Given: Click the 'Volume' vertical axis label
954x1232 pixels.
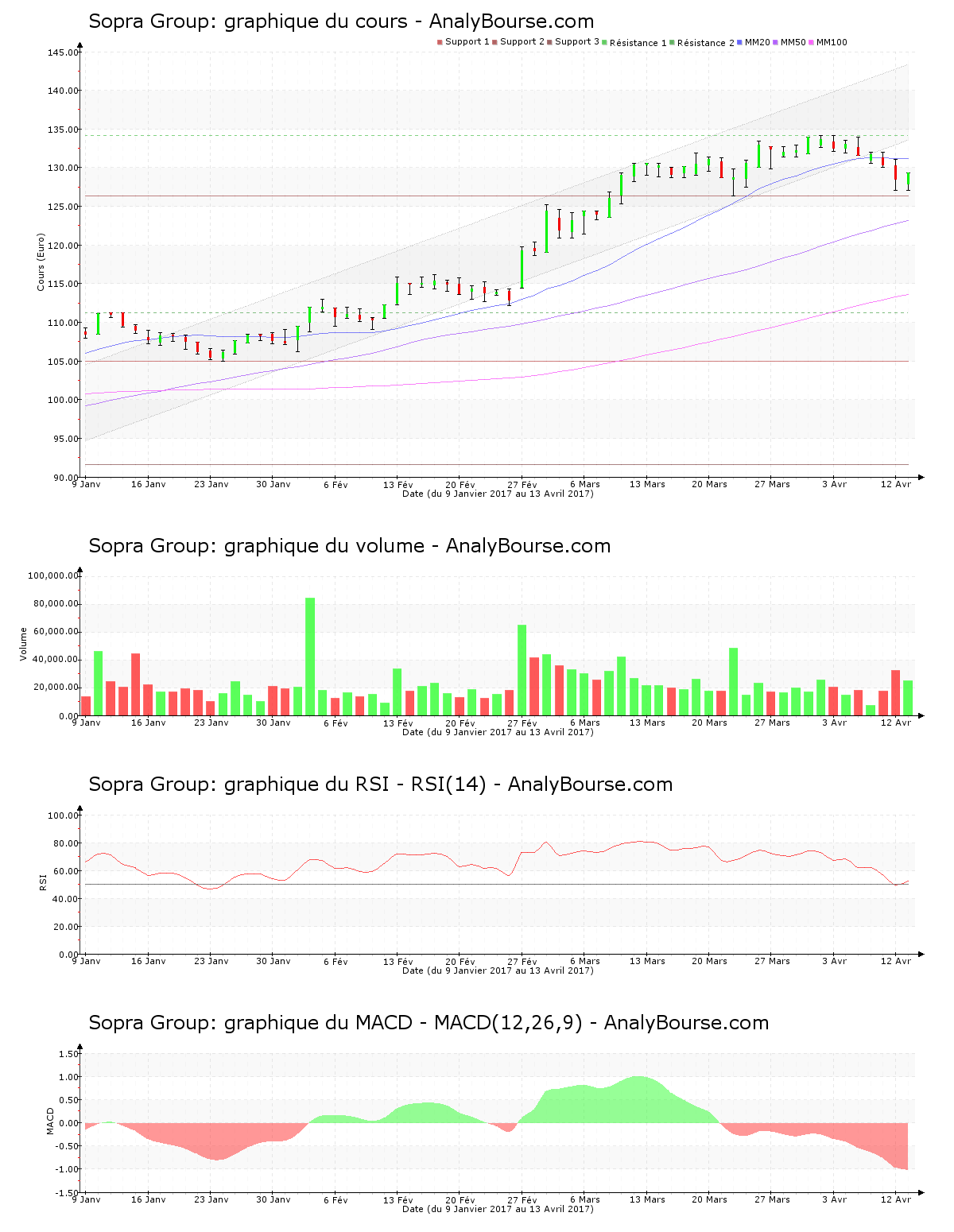Looking at the screenshot, I should [24, 644].
